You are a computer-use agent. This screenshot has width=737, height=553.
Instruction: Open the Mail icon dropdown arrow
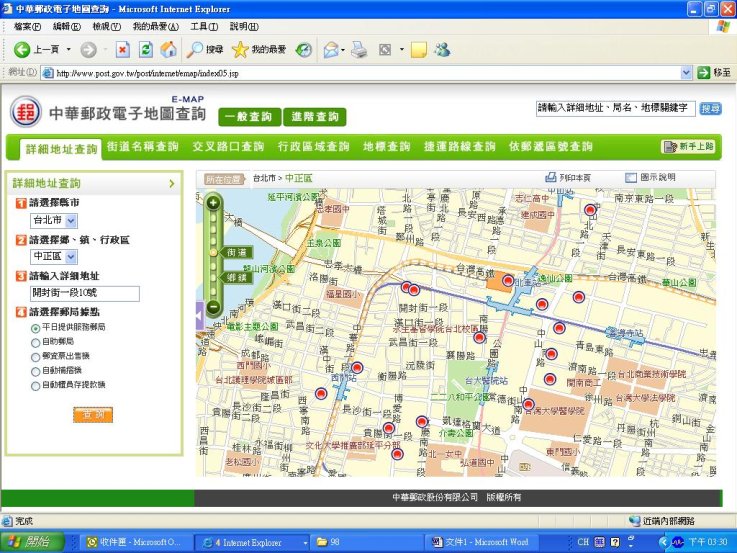pos(343,49)
